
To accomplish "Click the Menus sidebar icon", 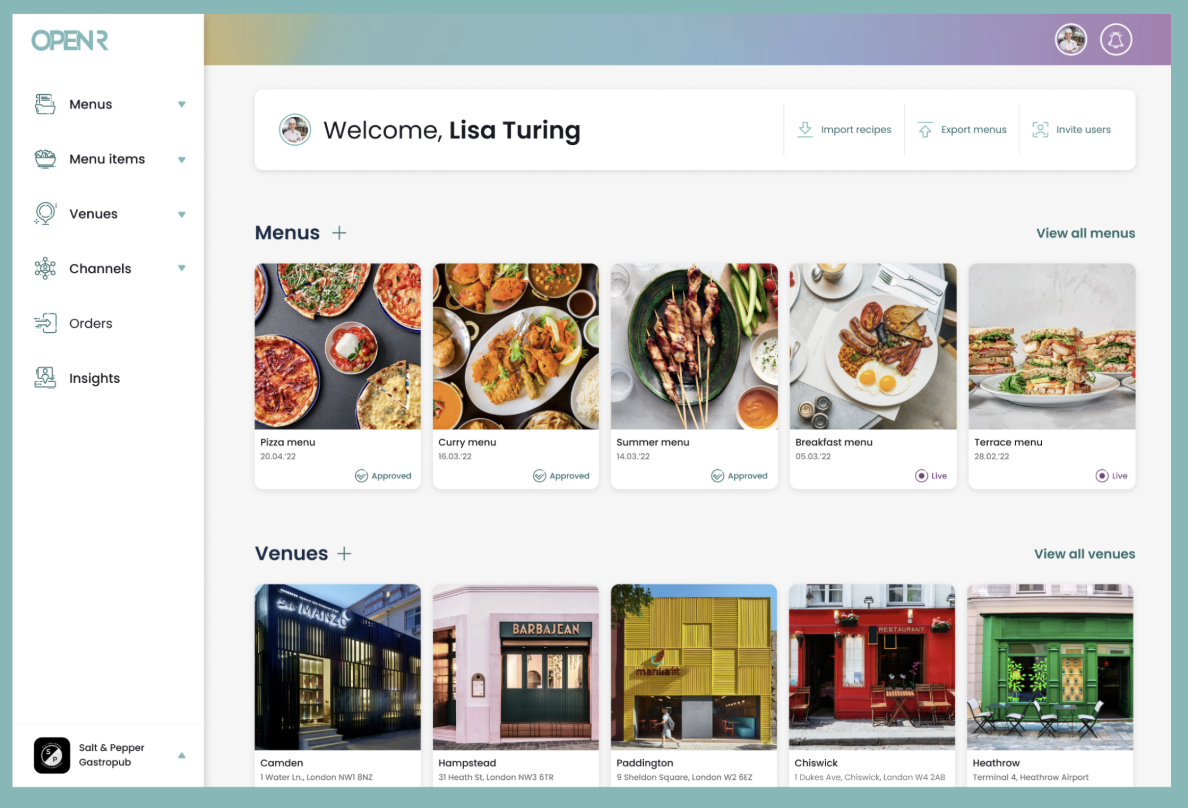I will point(45,104).
